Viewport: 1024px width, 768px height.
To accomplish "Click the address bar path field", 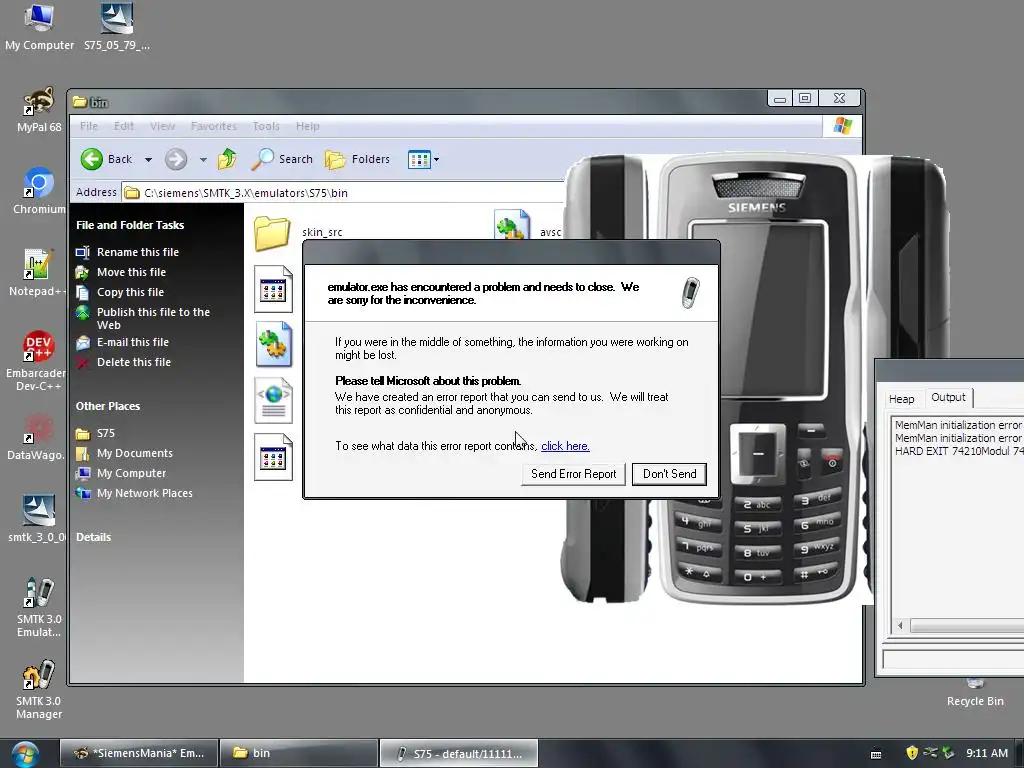I will [x=343, y=193].
